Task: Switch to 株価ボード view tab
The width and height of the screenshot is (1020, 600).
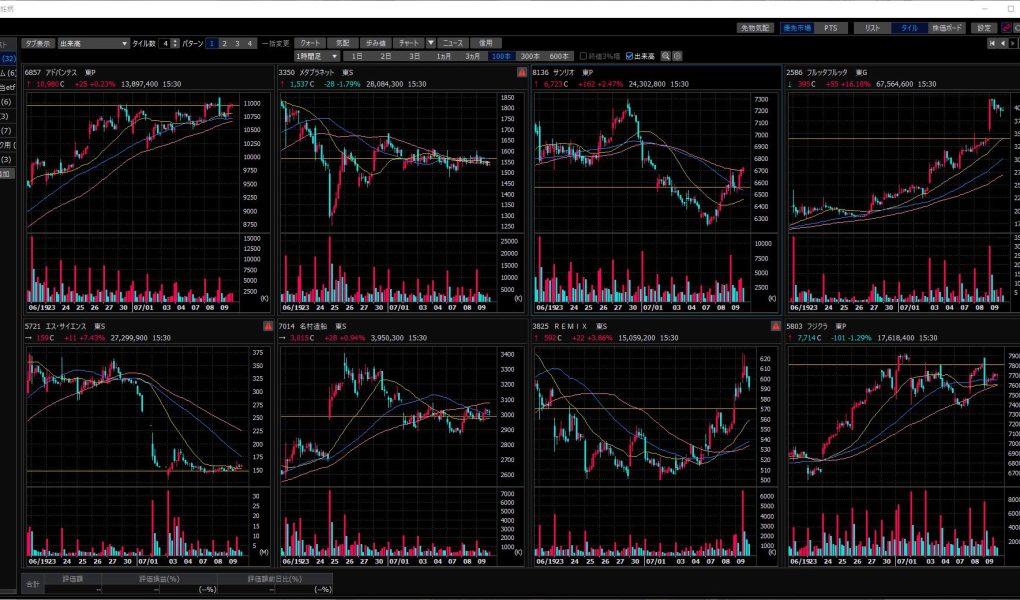Action: tap(948, 28)
